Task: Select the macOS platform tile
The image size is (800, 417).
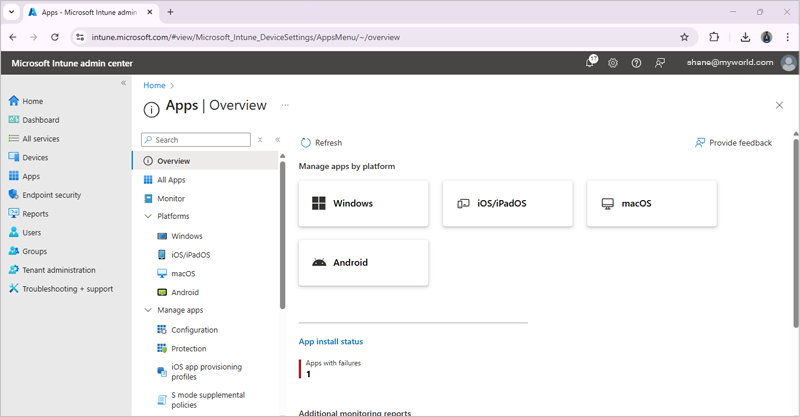Action: (651, 203)
